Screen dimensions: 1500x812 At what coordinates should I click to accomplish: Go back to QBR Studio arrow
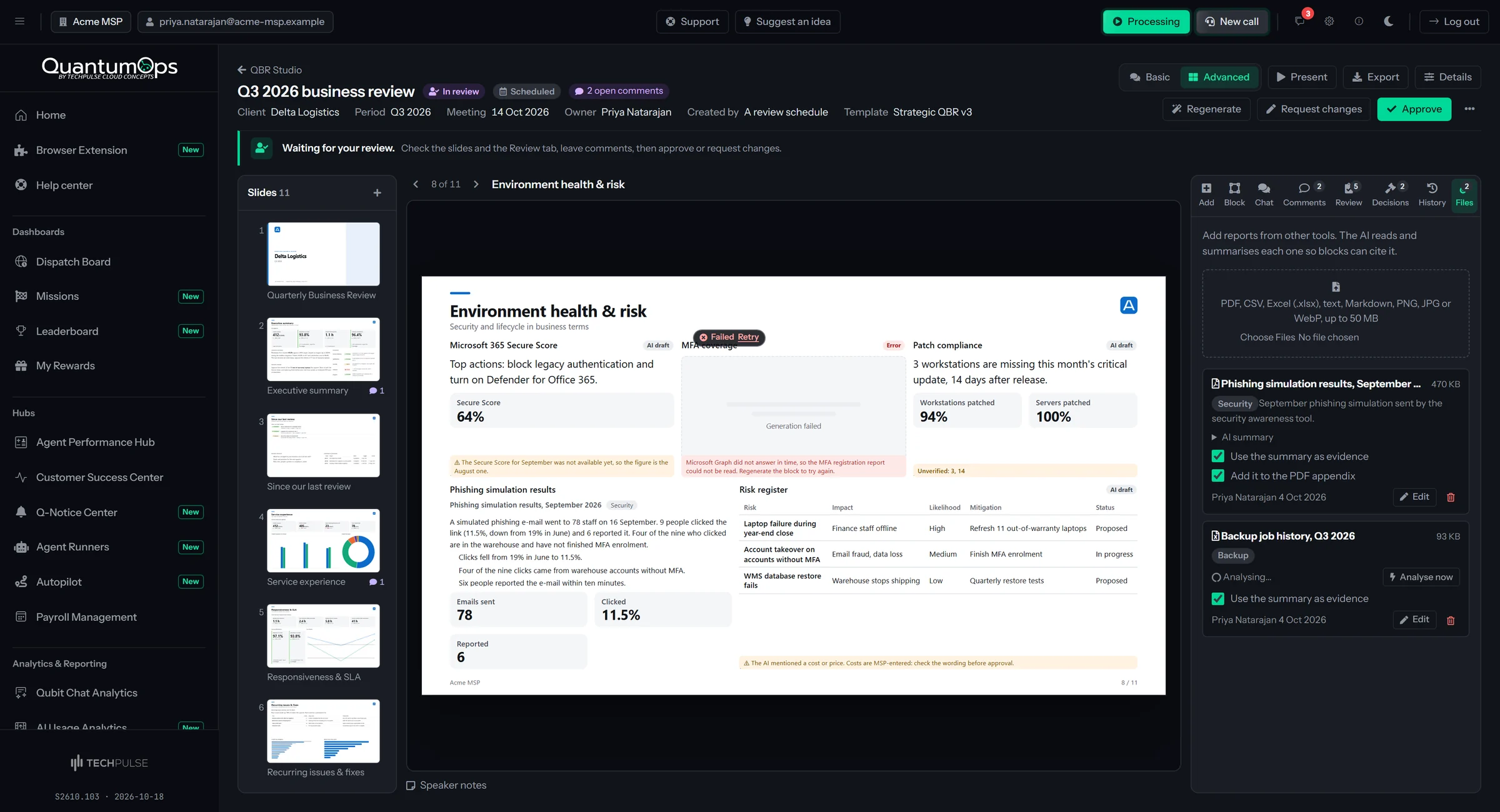click(242, 70)
